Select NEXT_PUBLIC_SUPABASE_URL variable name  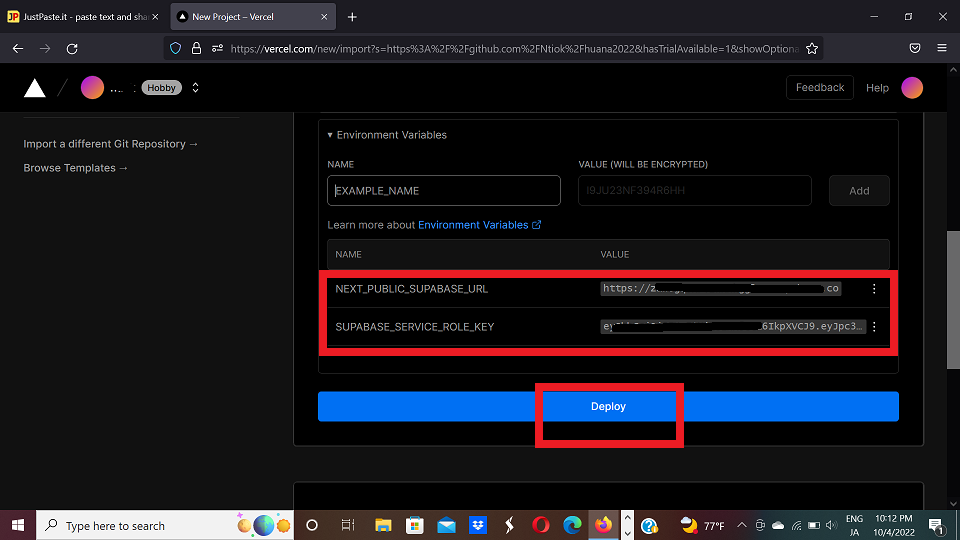pos(411,288)
